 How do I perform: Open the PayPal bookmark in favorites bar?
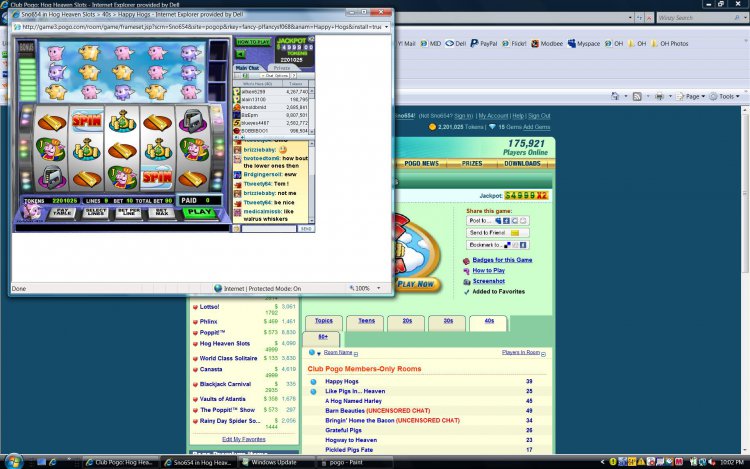tap(483, 44)
